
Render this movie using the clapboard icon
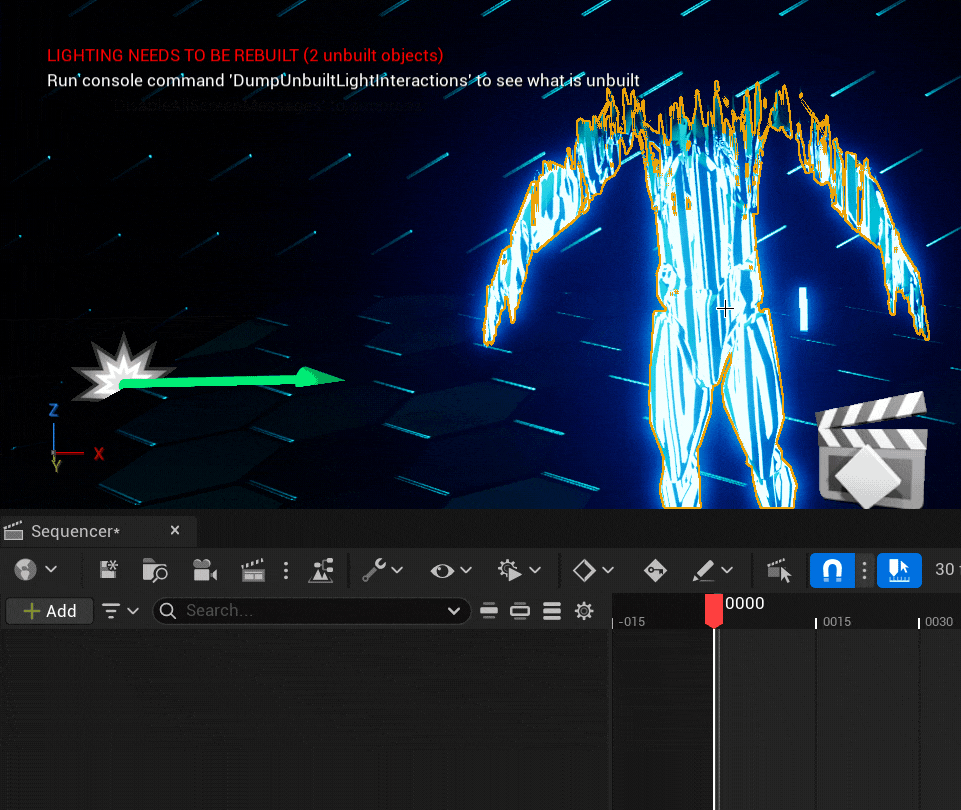coord(253,570)
